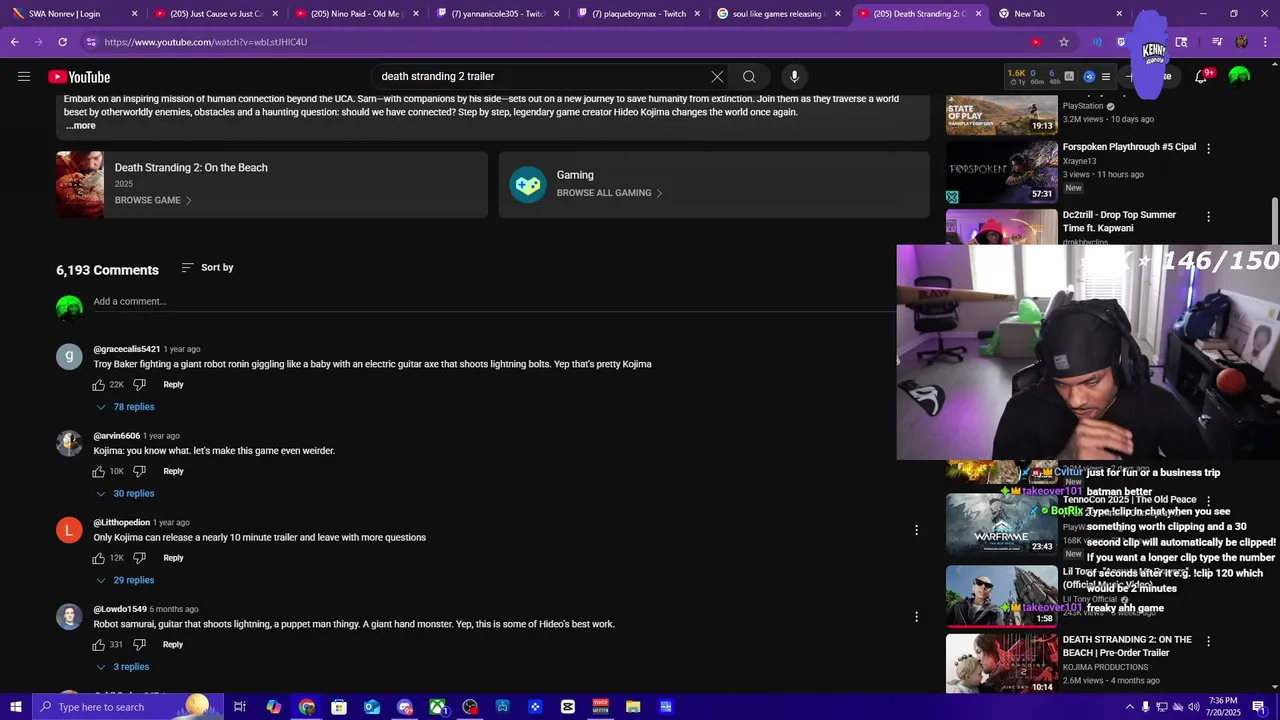The image size is (1280, 720).
Task: Open Browse Game for Death Stranding 2
Action: (153, 200)
